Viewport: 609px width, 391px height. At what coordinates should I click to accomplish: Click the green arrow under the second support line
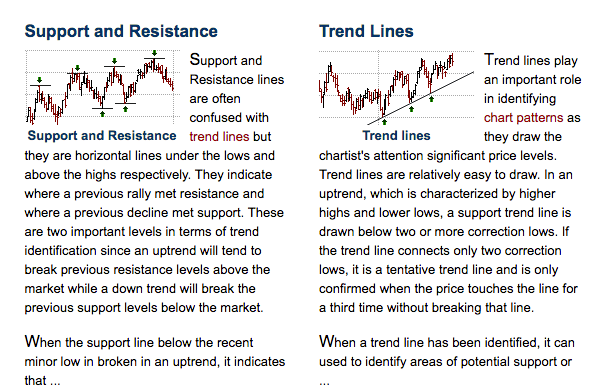click(x=125, y=109)
